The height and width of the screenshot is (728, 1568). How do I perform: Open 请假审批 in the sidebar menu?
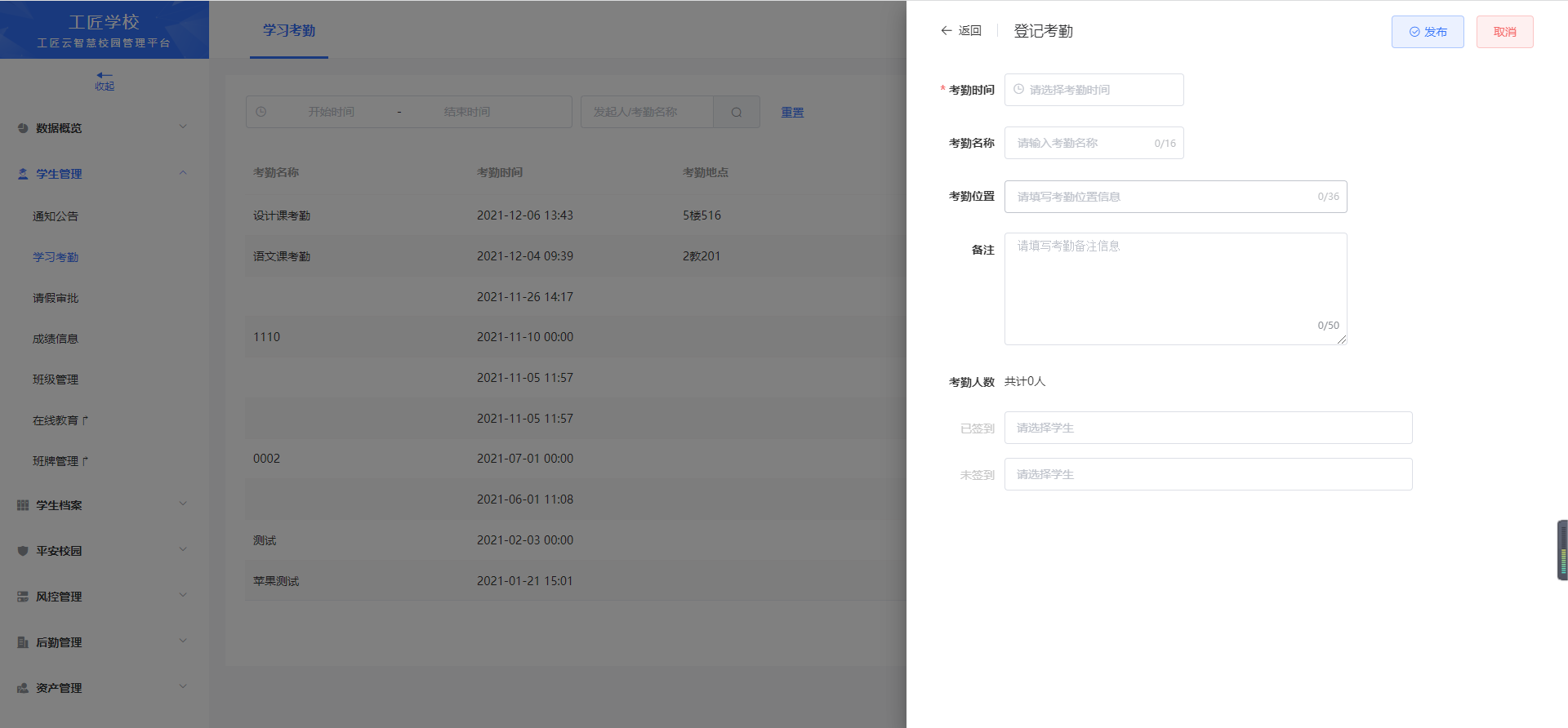point(56,298)
